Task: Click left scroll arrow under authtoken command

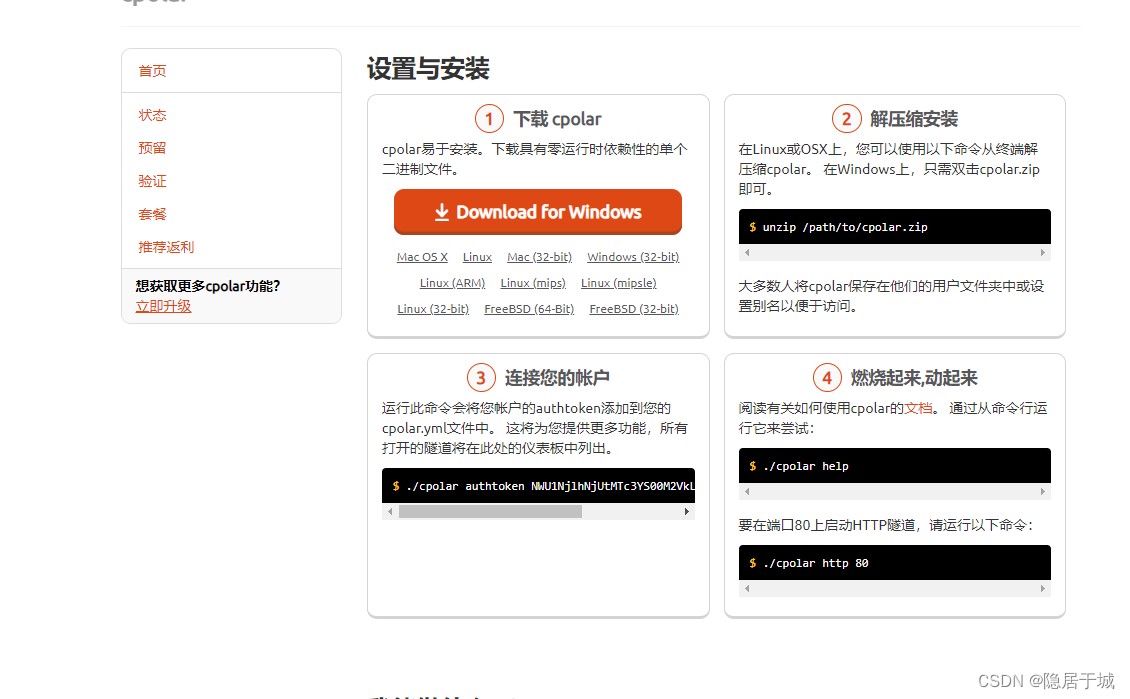Action: [x=391, y=512]
